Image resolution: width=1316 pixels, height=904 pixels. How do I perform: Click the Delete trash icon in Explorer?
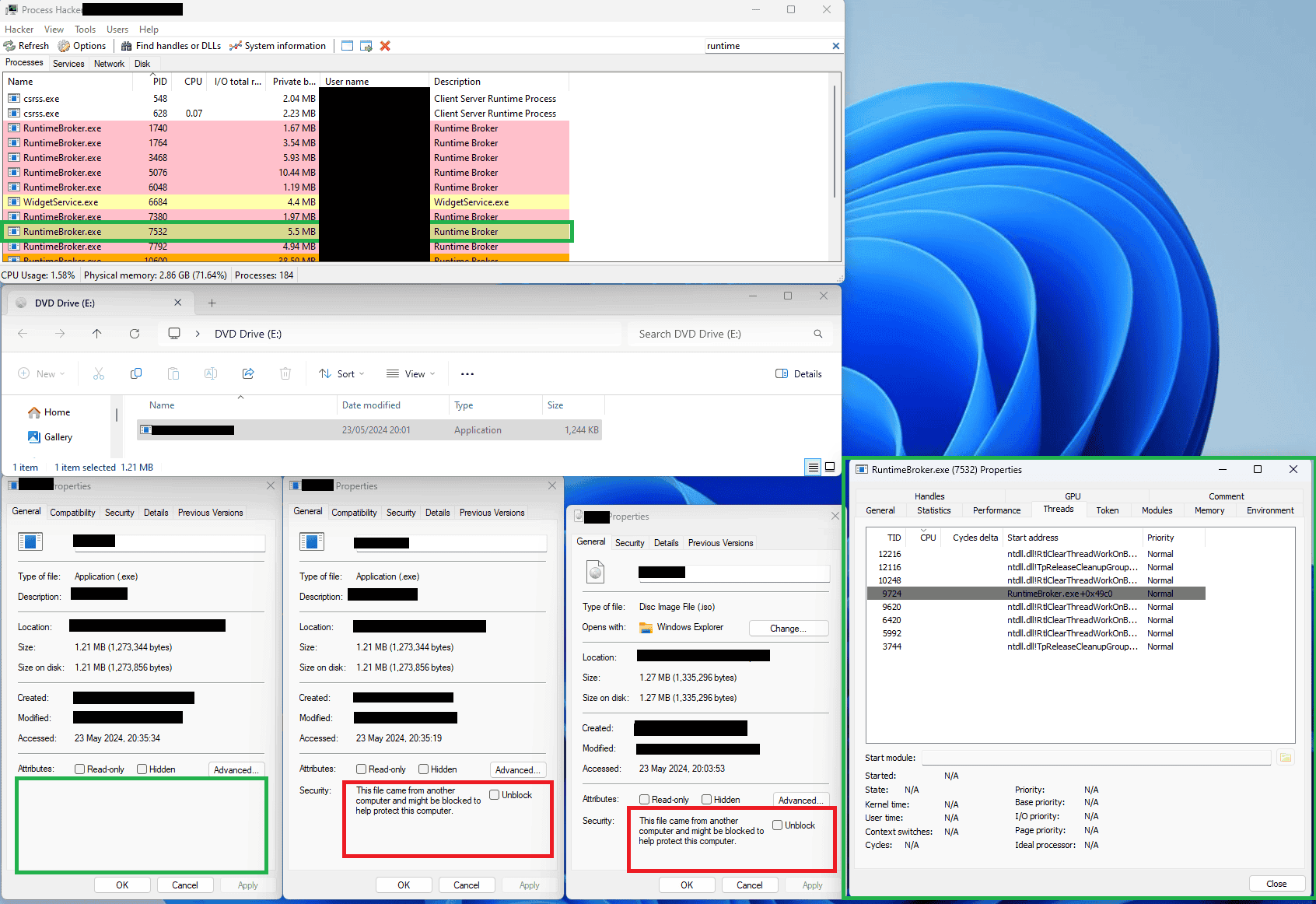point(285,374)
